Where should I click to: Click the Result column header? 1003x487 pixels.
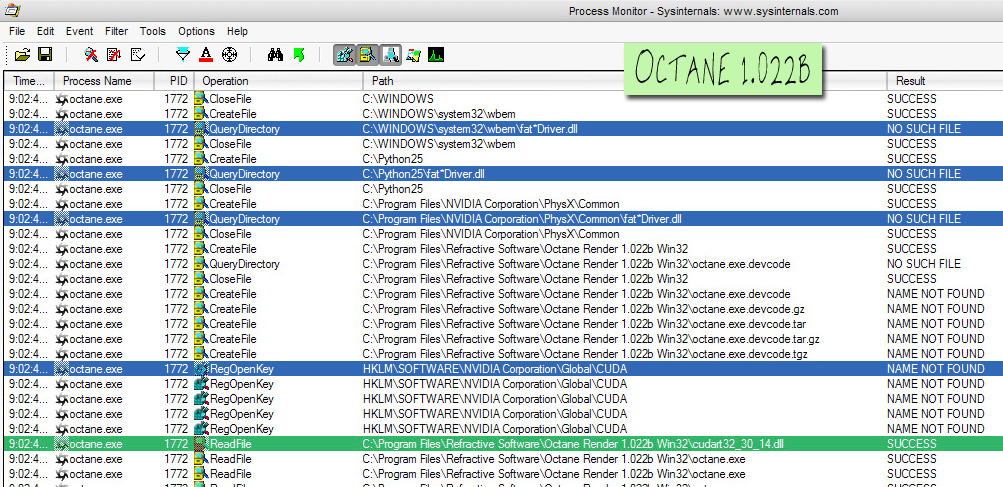tap(945, 81)
